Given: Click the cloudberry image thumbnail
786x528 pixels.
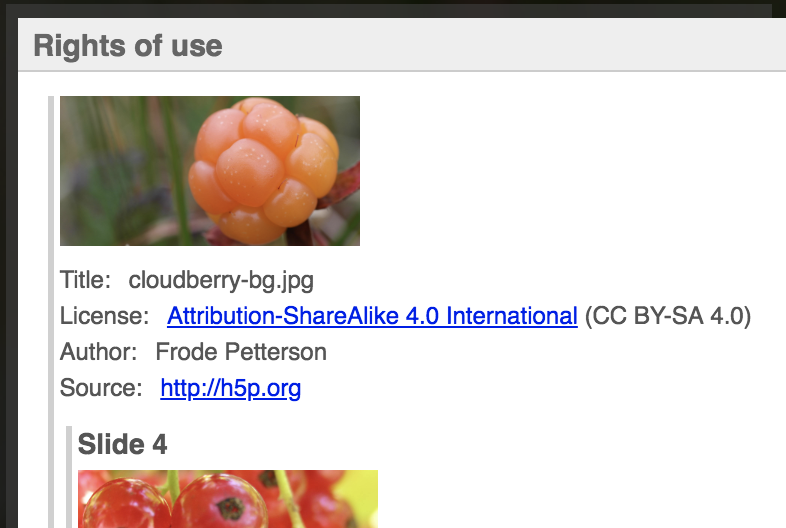Looking at the screenshot, I should tap(210, 171).
